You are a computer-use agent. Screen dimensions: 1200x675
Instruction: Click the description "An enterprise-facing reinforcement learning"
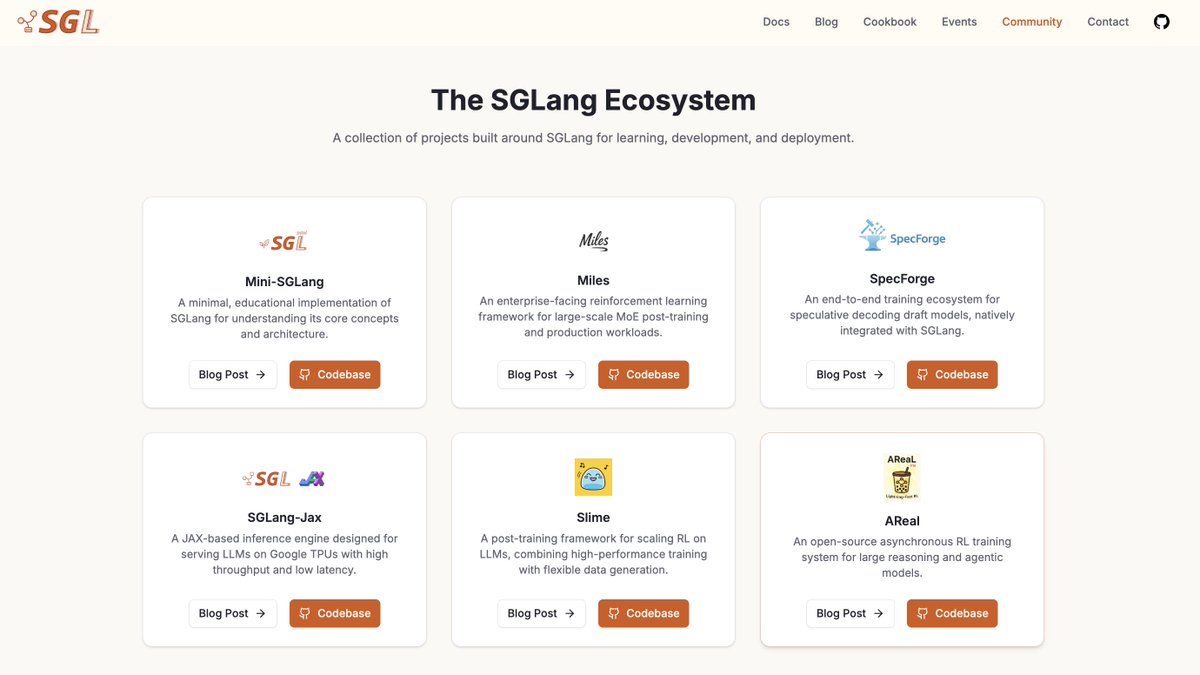click(593, 316)
